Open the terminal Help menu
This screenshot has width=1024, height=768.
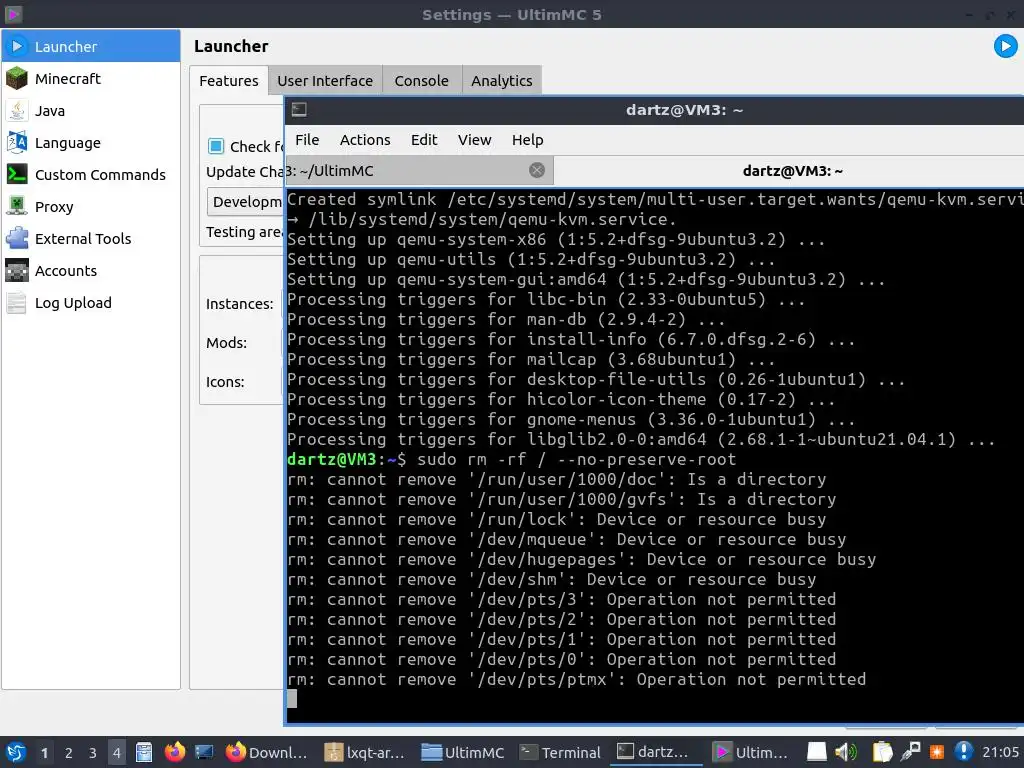(528, 140)
